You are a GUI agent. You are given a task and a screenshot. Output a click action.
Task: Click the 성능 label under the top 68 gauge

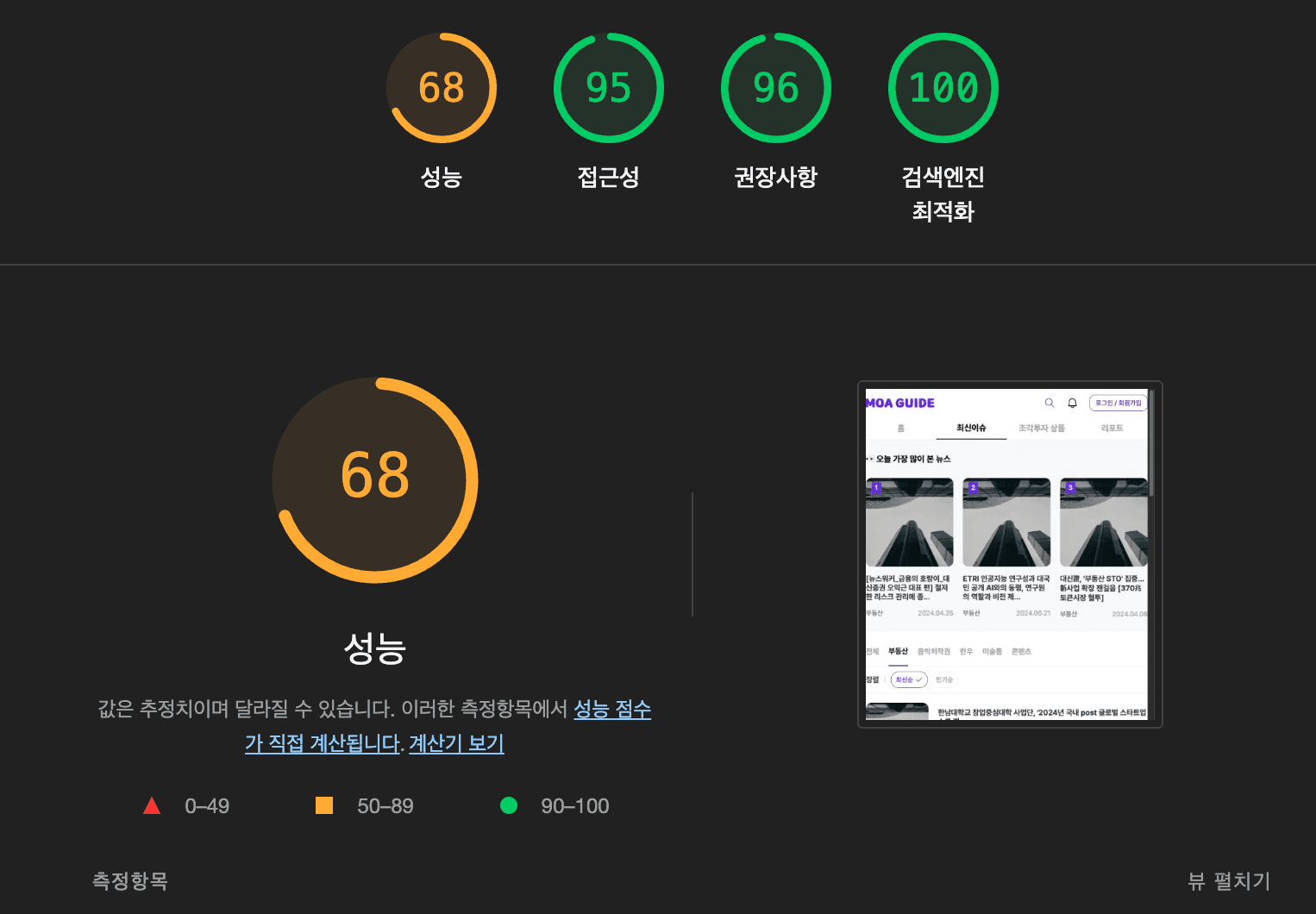442,177
